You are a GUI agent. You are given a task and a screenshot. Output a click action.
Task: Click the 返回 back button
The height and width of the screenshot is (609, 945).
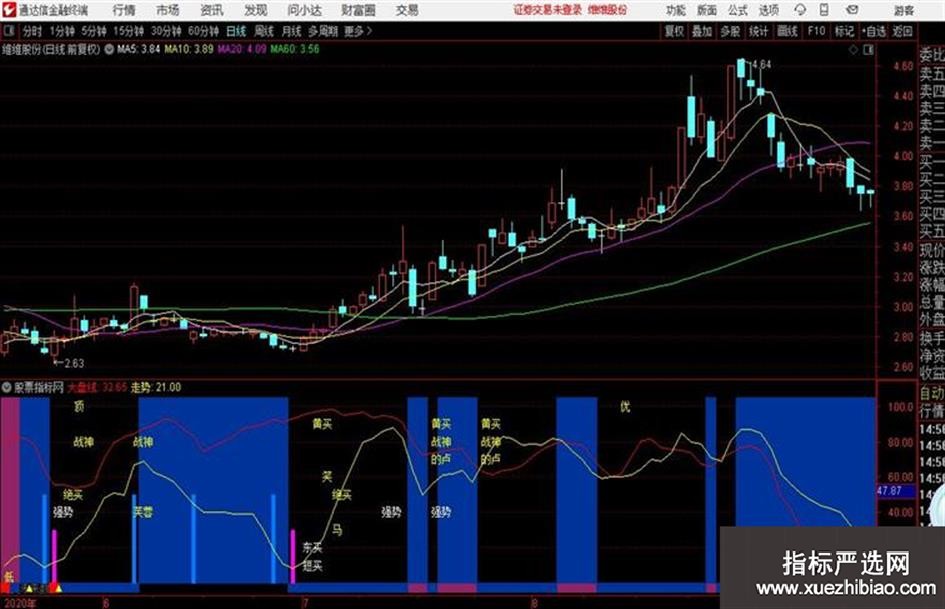coord(902,31)
